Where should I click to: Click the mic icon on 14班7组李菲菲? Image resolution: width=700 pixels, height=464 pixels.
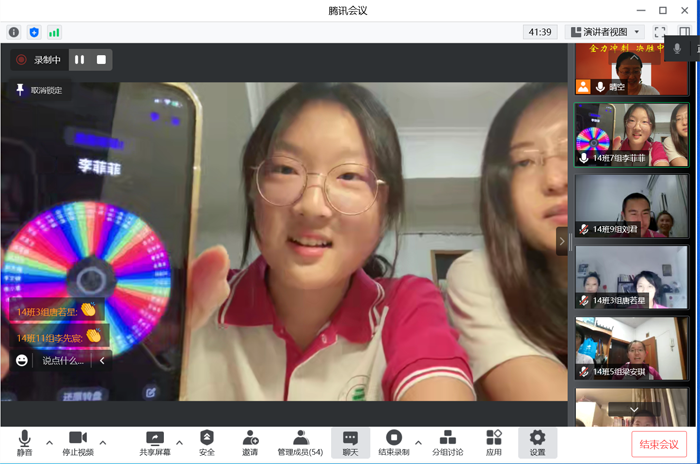pos(583,158)
